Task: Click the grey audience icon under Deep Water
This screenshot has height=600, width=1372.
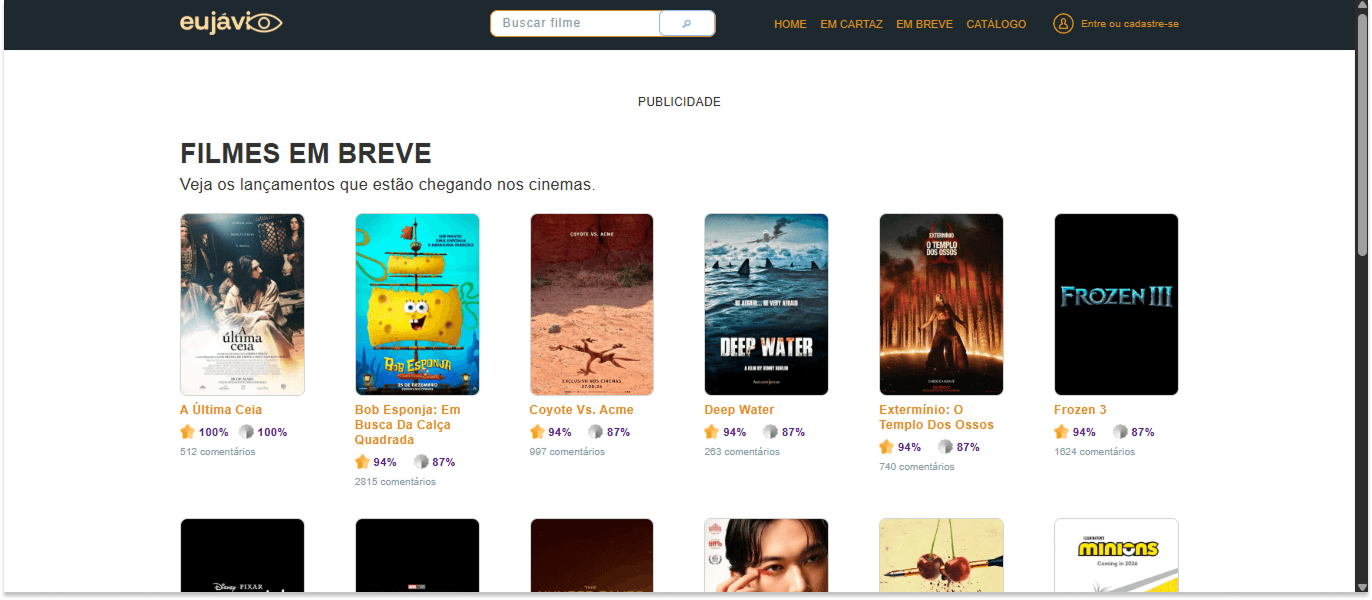Action: (x=770, y=432)
